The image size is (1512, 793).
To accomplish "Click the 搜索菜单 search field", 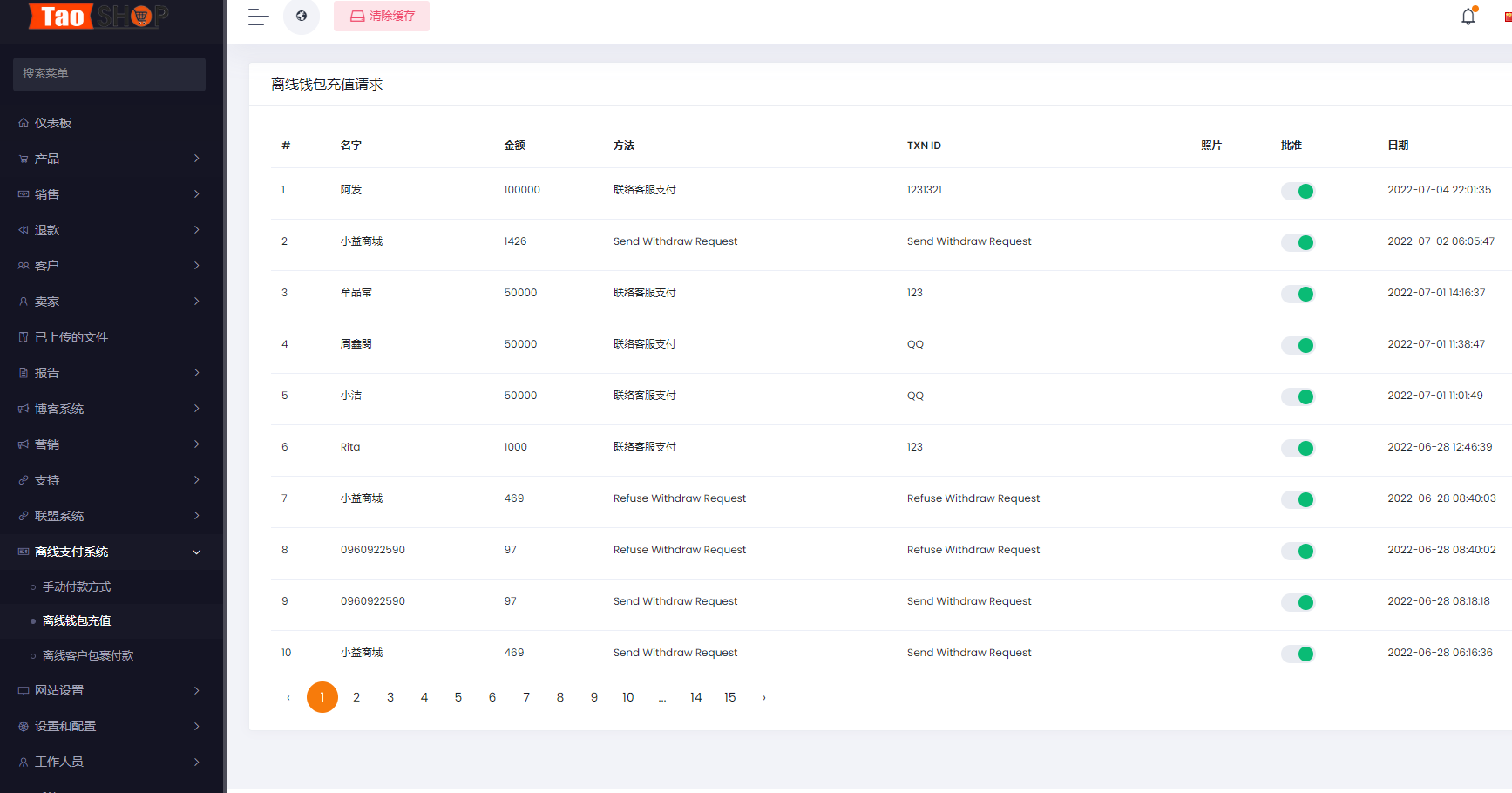I will point(108,74).
